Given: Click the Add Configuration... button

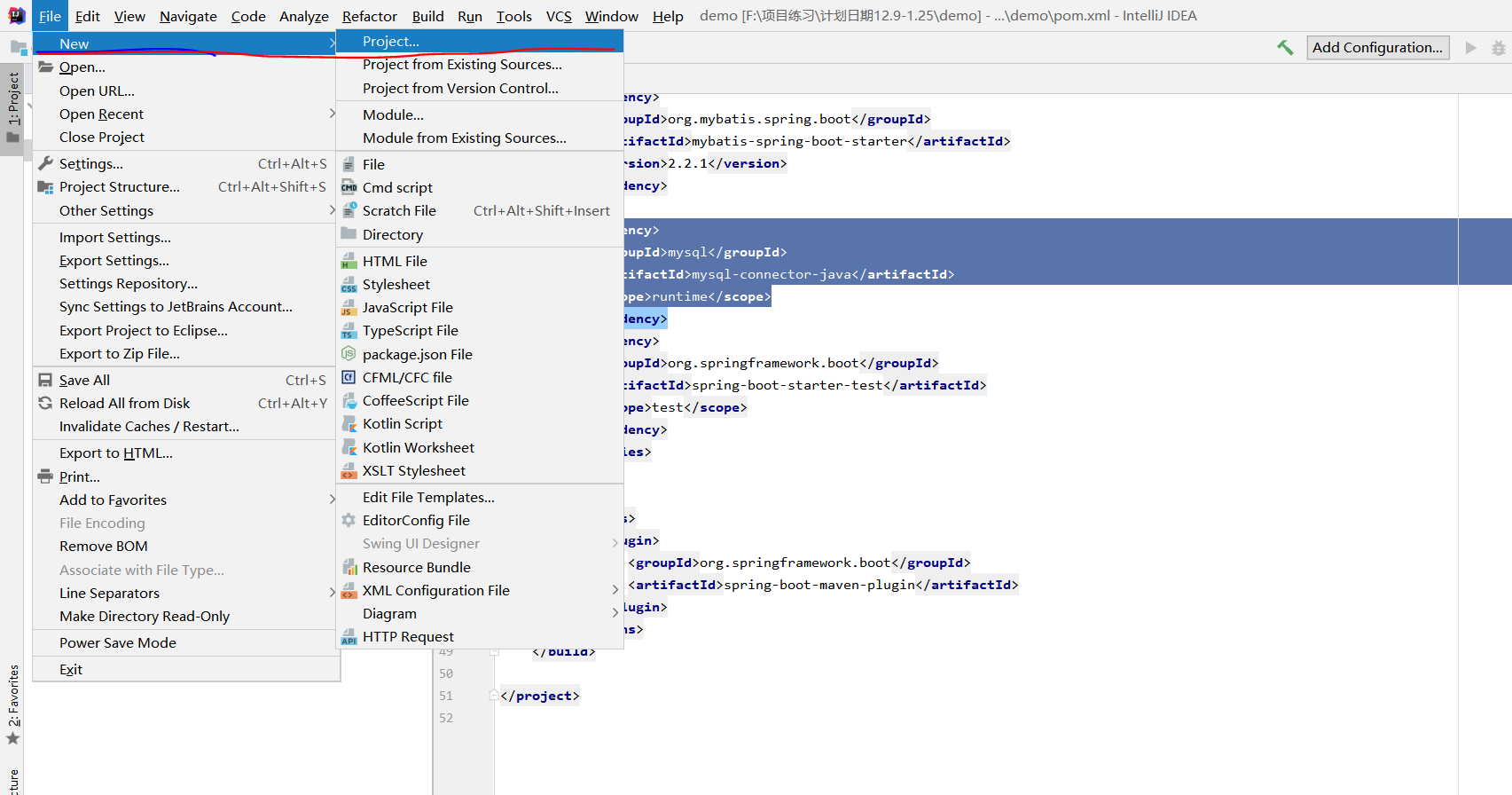Looking at the screenshot, I should [x=1378, y=48].
